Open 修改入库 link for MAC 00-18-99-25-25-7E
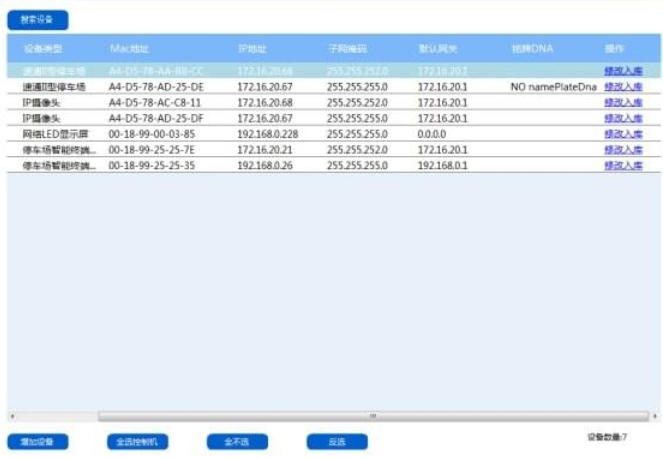This screenshot has height=459, width=663. pos(623,150)
